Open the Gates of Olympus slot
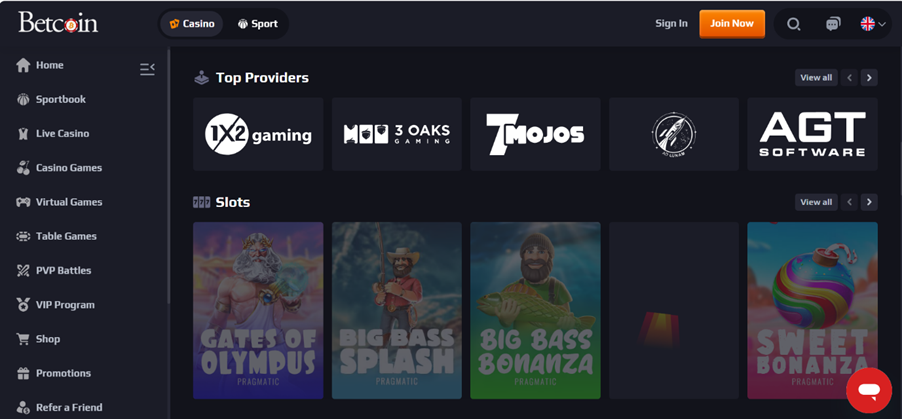Image resolution: width=902 pixels, height=419 pixels. coord(258,311)
